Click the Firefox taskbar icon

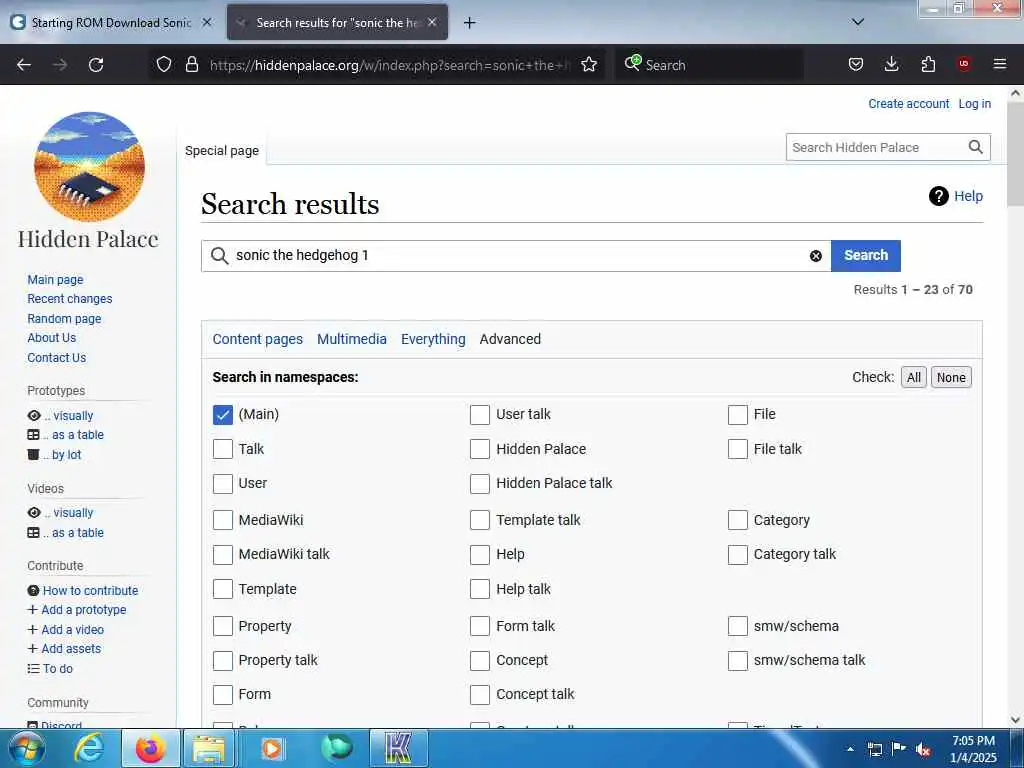click(x=150, y=748)
